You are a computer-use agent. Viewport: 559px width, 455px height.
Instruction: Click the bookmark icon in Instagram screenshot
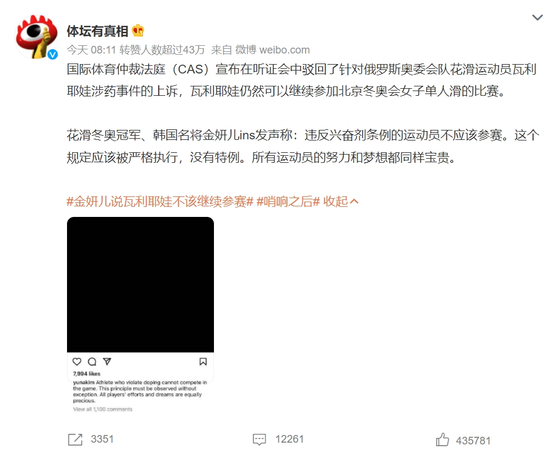[x=203, y=362]
